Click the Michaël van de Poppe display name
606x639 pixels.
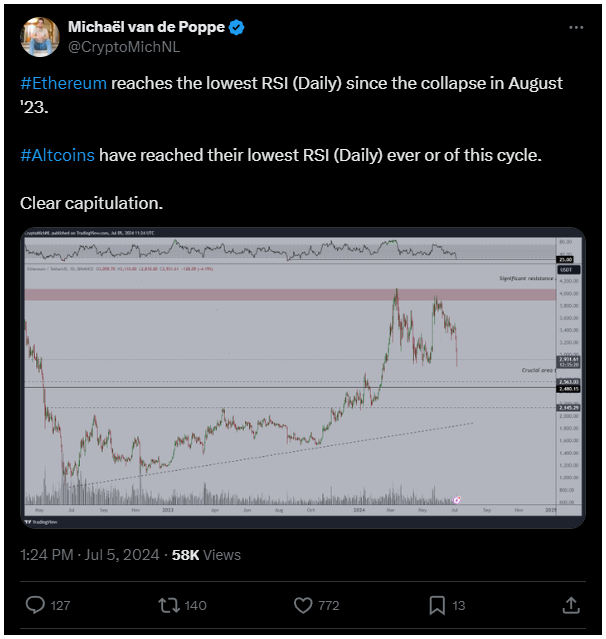click(146, 29)
